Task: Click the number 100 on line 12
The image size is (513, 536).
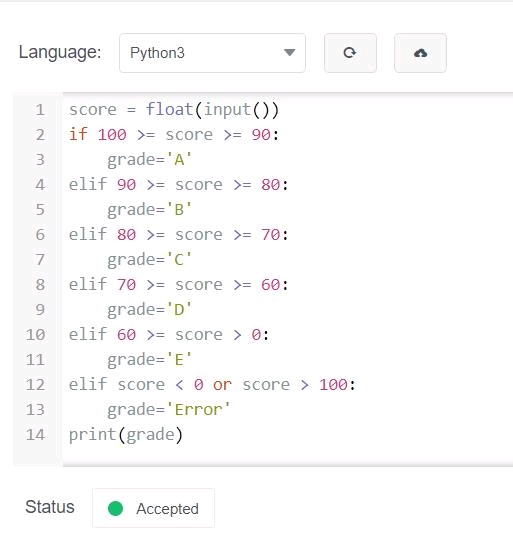Action: tap(334, 385)
